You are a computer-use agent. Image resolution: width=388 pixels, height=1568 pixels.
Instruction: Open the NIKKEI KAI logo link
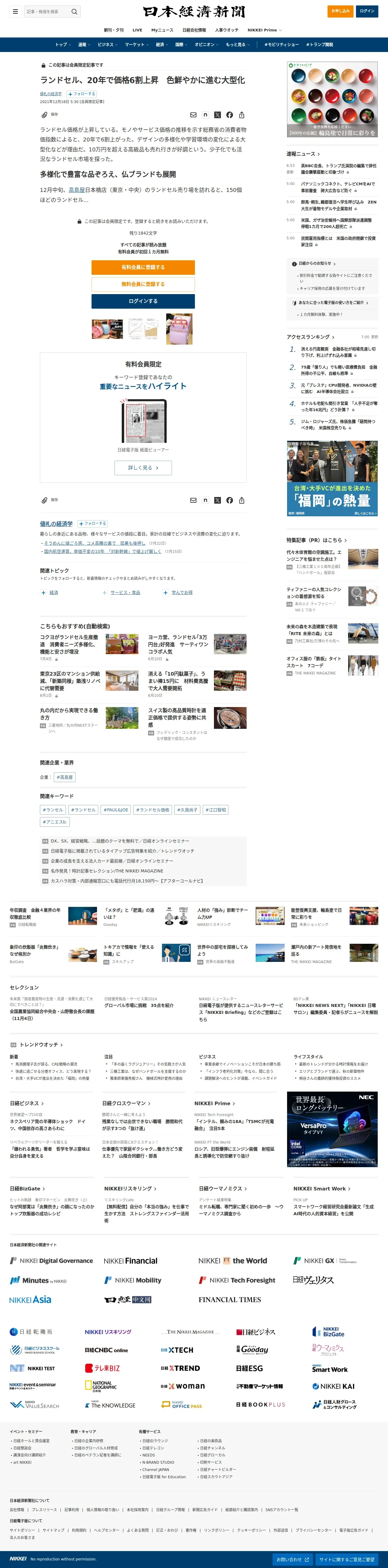[333, 1386]
